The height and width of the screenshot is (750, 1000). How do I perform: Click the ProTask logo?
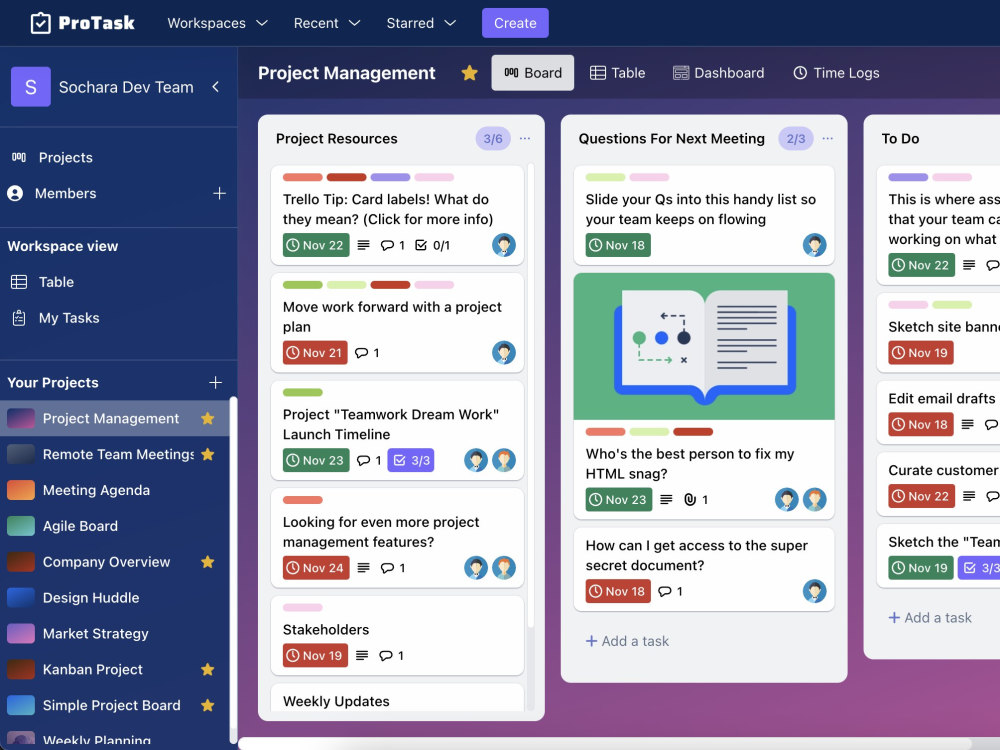tap(79, 22)
